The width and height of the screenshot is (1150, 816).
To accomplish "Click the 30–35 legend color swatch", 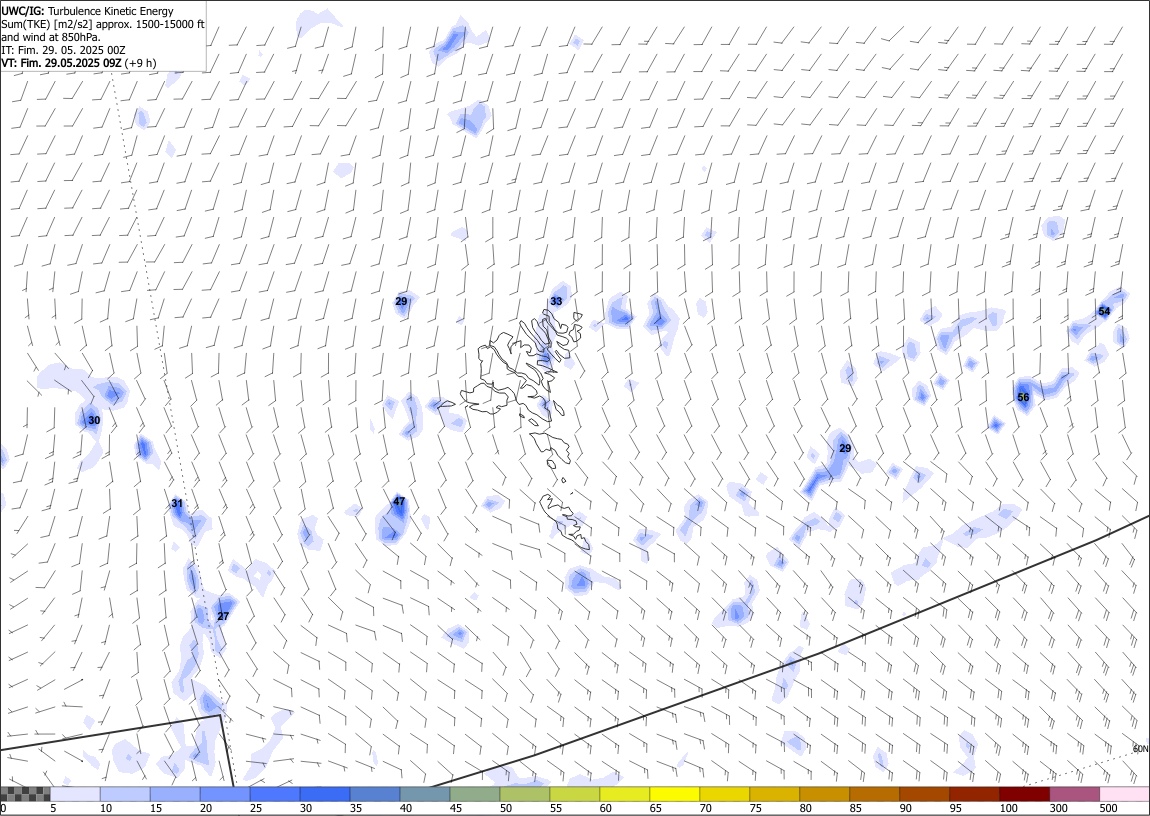I will (x=325, y=794).
